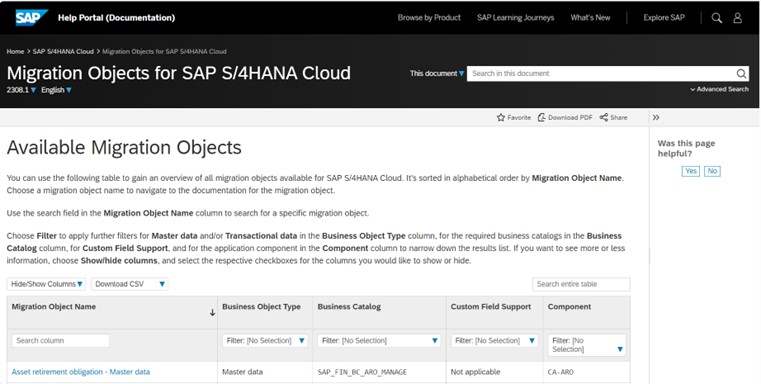Open the English language dropdown
761x384 pixels.
coord(56,90)
